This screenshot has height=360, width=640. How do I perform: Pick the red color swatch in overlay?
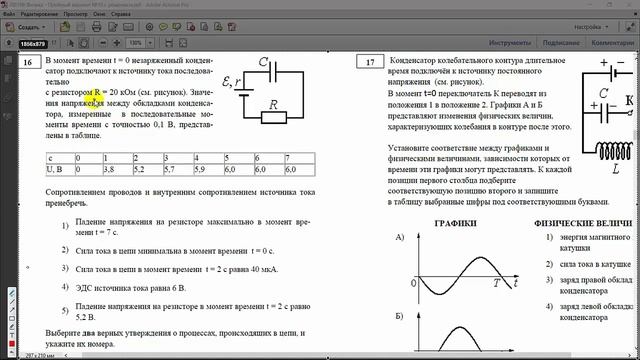point(12,344)
